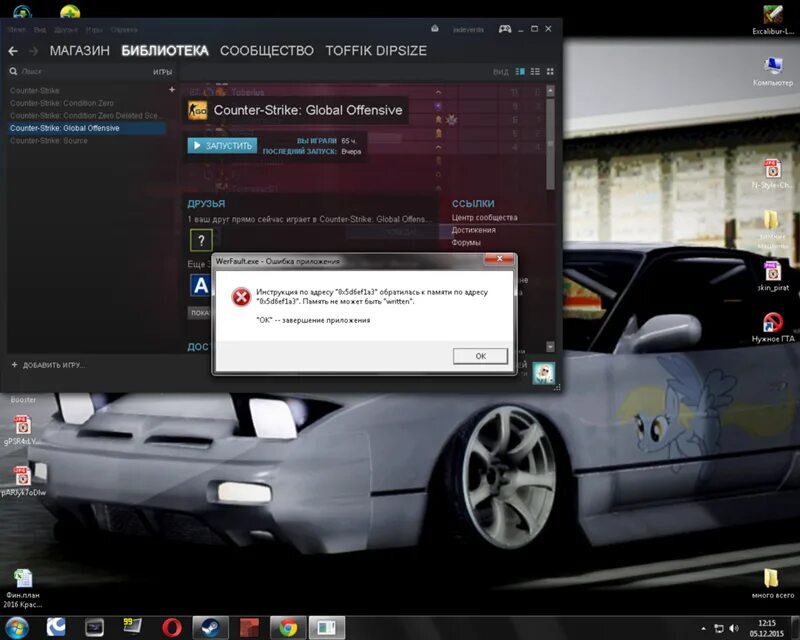Open the gPSR4sLY image file on desktop
This screenshot has height=640, width=800.
(21, 430)
